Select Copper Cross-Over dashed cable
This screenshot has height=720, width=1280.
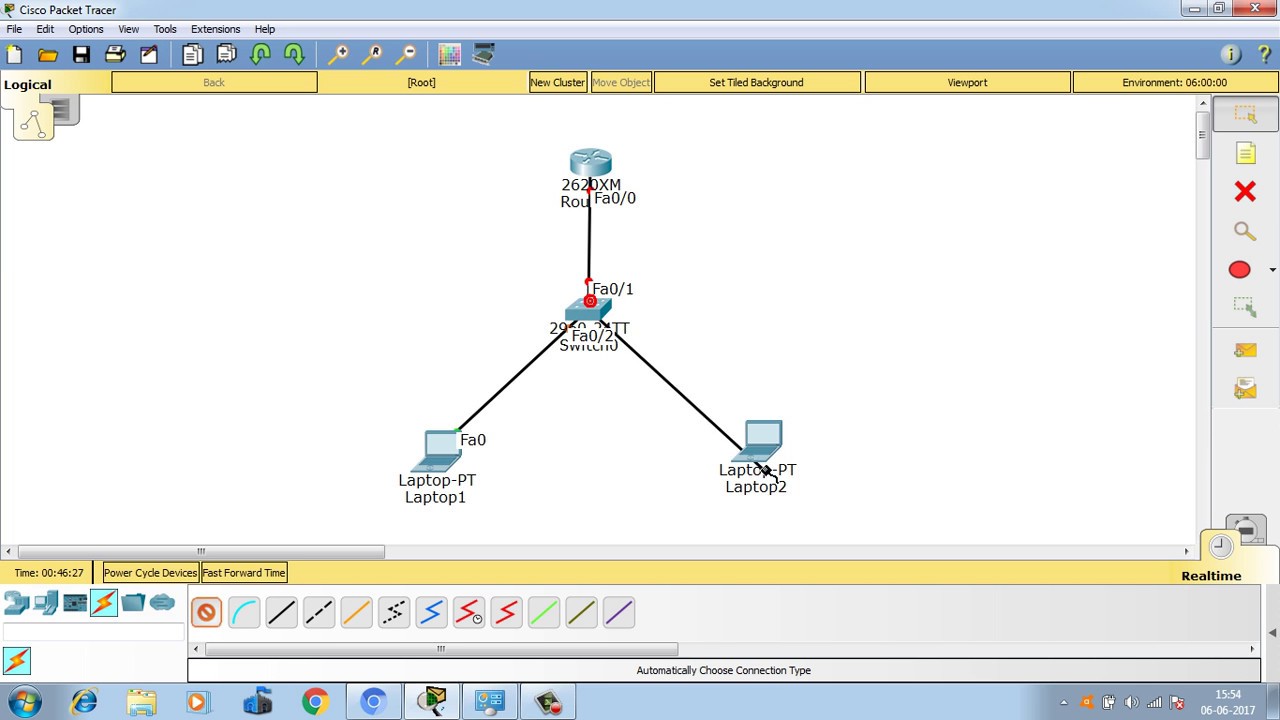[319, 612]
